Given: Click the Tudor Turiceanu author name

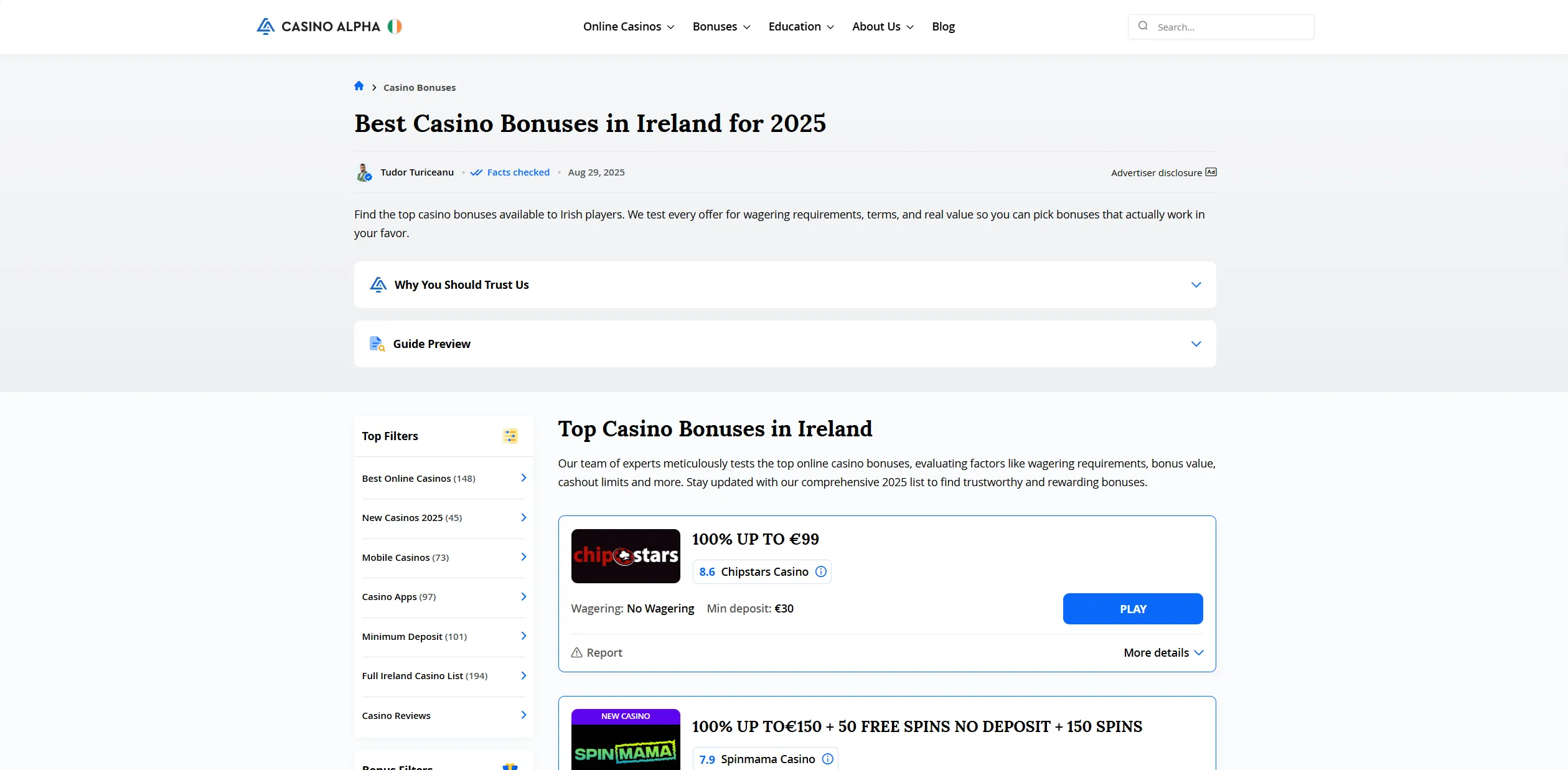Looking at the screenshot, I should coord(417,172).
